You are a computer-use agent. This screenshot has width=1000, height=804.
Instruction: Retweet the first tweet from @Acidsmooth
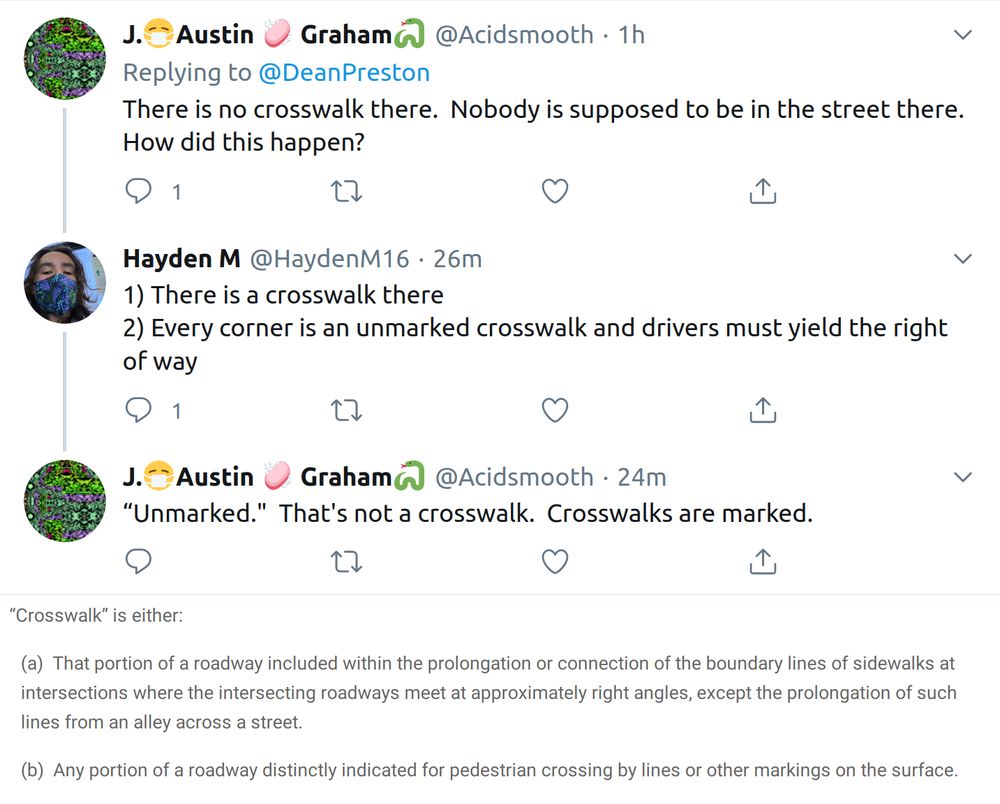[x=346, y=191]
